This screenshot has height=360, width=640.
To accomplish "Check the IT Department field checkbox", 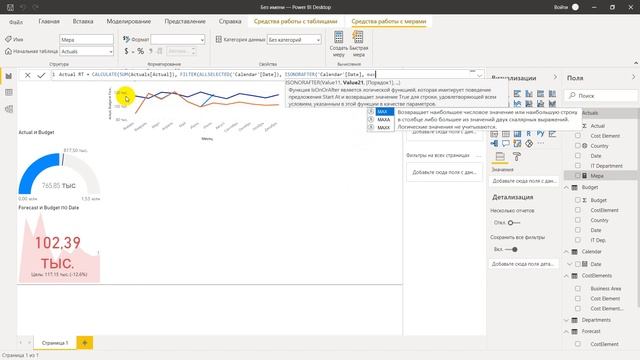I will 578,165.
